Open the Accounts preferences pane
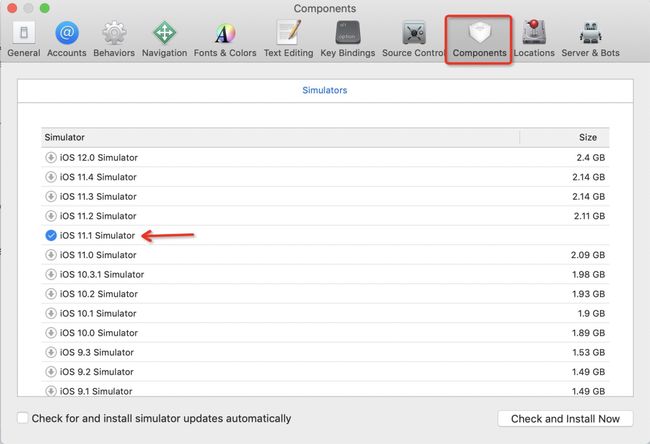 [67, 40]
